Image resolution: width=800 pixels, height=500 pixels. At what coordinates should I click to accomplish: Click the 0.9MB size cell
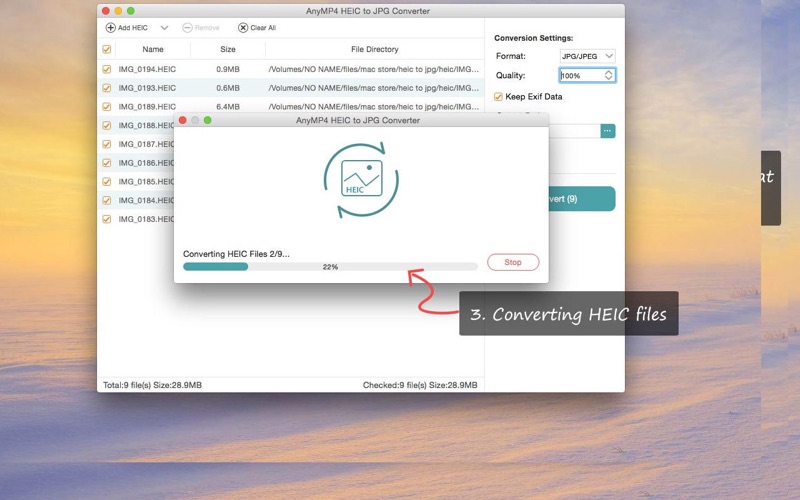pyautogui.click(x=228, y=69)
